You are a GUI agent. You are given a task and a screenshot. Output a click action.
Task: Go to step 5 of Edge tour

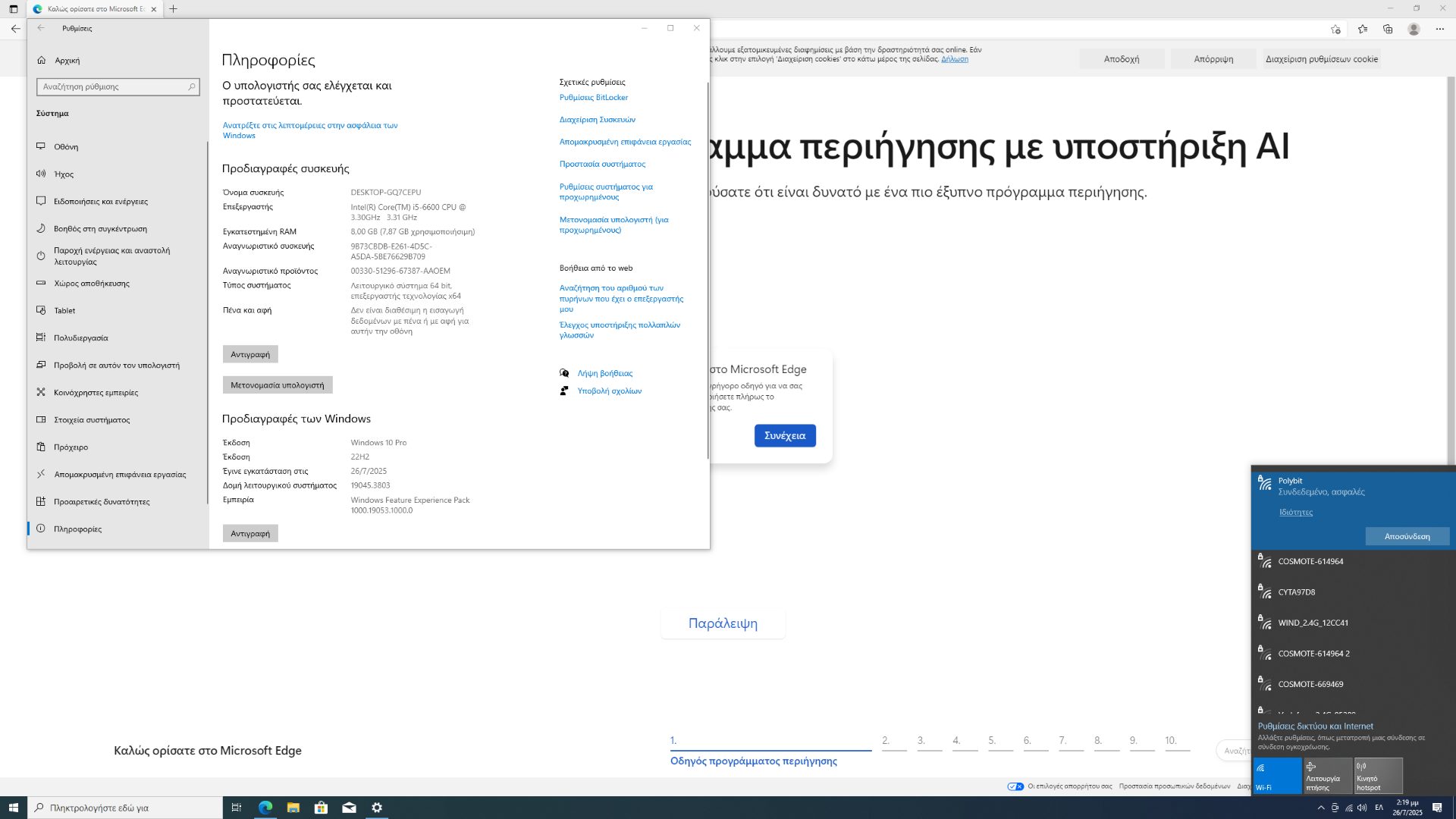point(1000,742)
